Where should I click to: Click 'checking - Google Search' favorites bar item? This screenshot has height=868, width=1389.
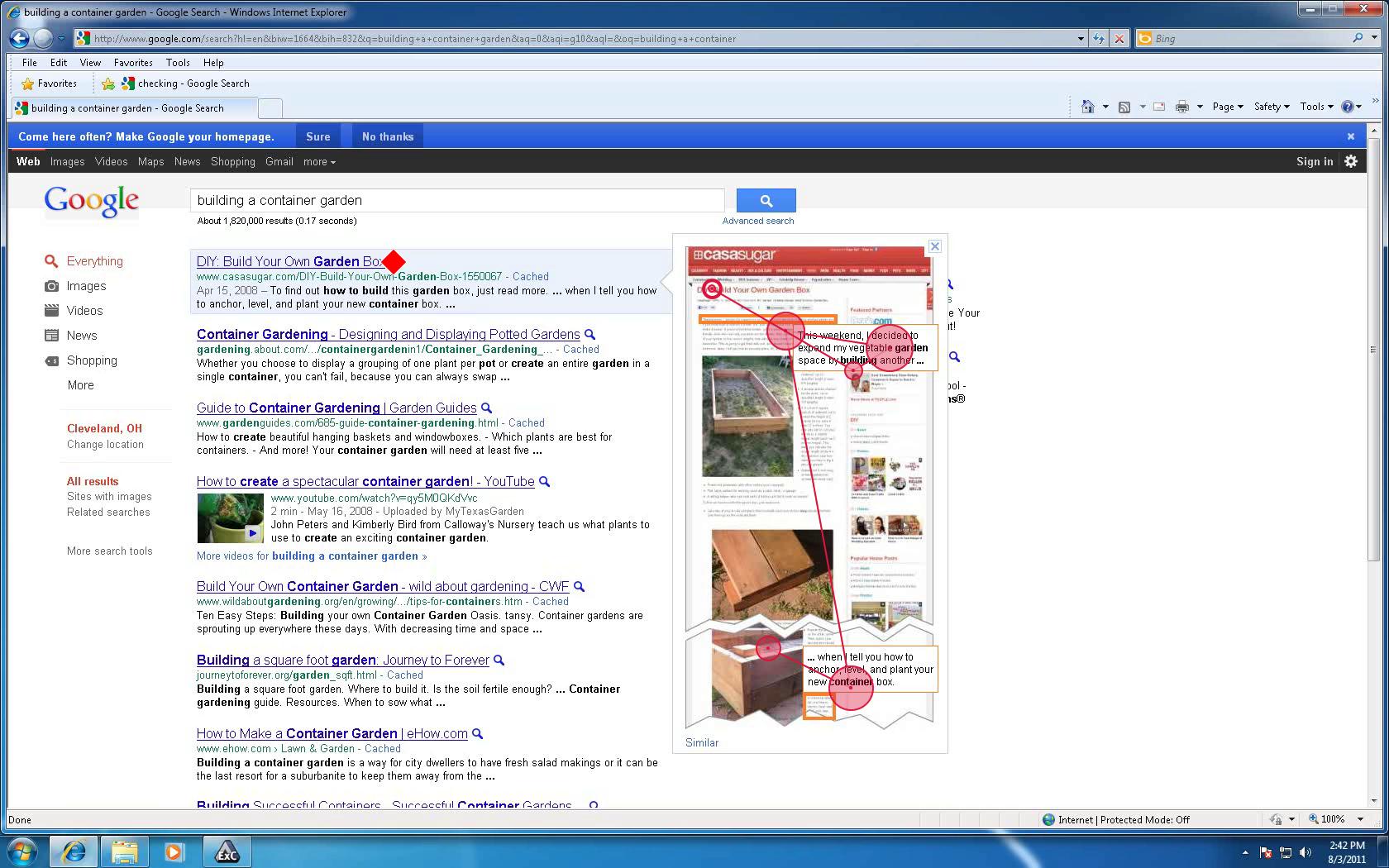click(186, 83)
